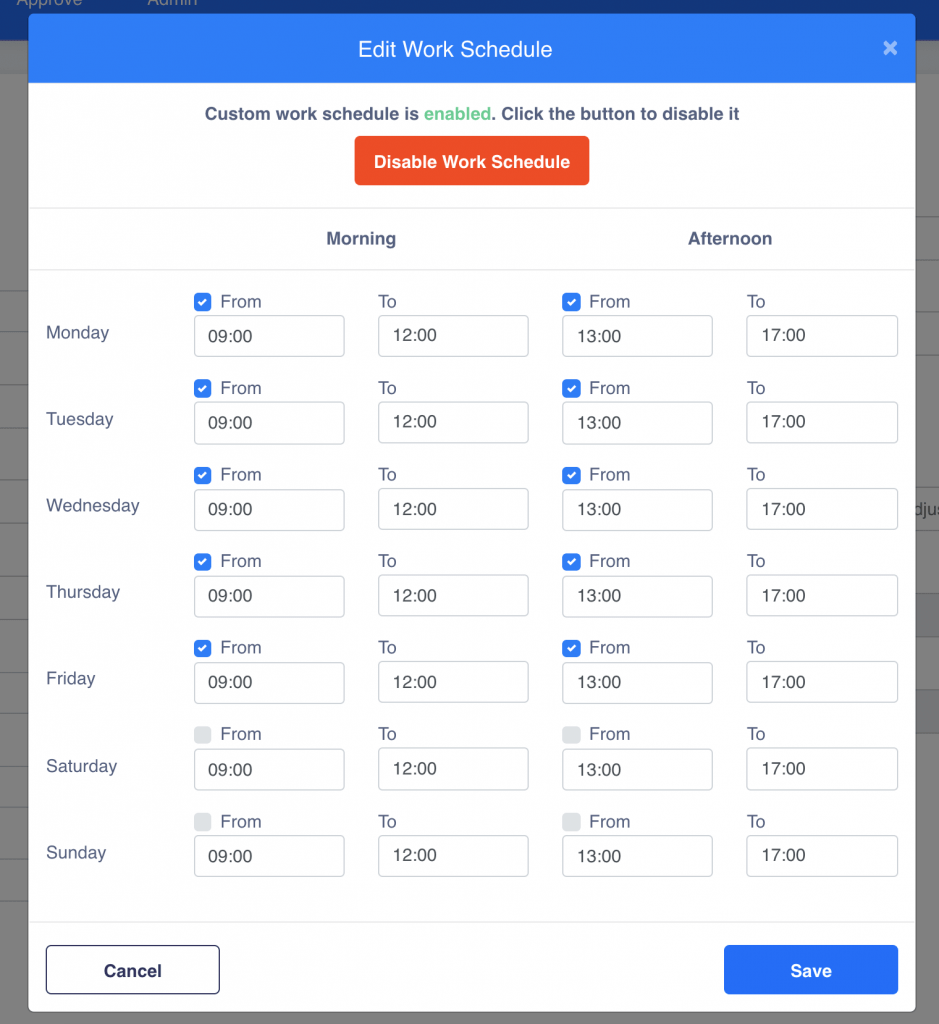The width and height of the screenshot is (939, 1024).
Task: Focus Thursday afternoon To time field
Action: [x=821, y=595]
